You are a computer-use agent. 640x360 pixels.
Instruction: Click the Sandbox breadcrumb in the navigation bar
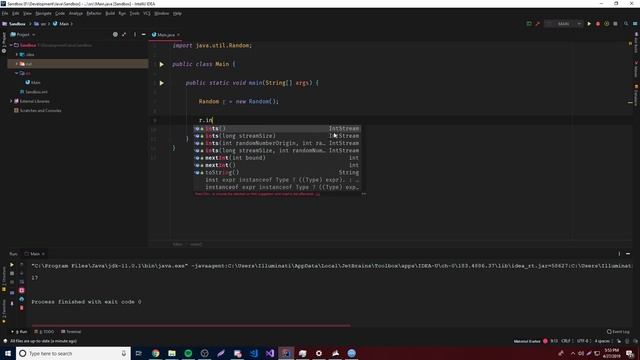tap(13, 24)
